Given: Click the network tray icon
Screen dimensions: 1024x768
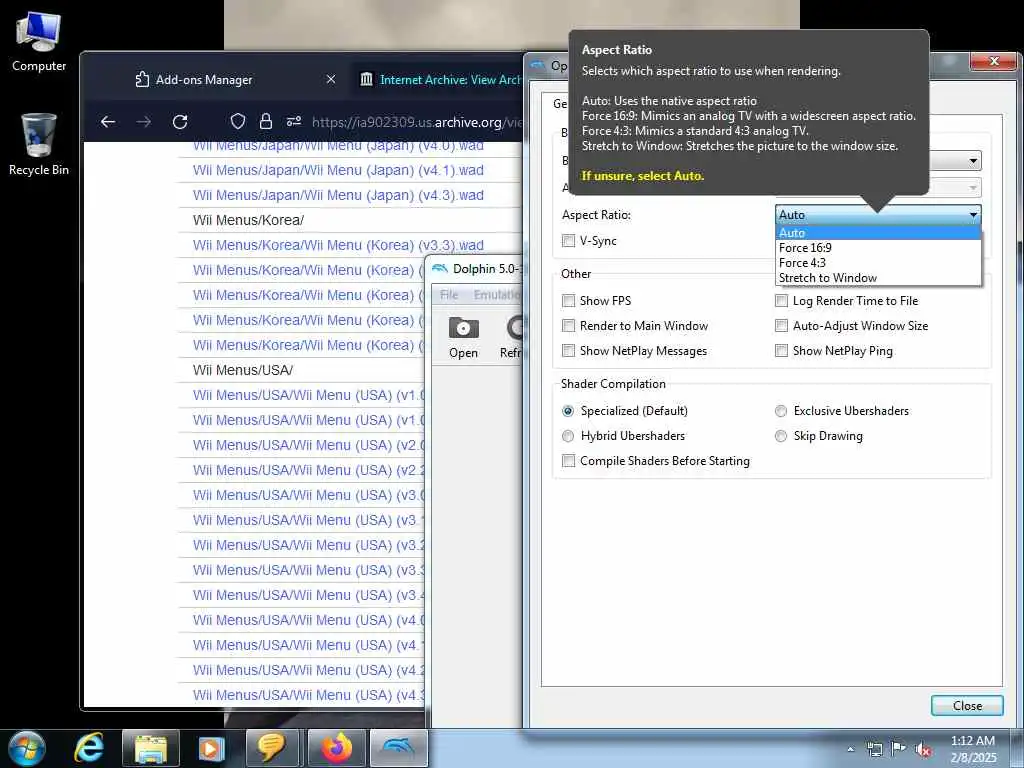Looking at the screenshot, I should point(874,749).
